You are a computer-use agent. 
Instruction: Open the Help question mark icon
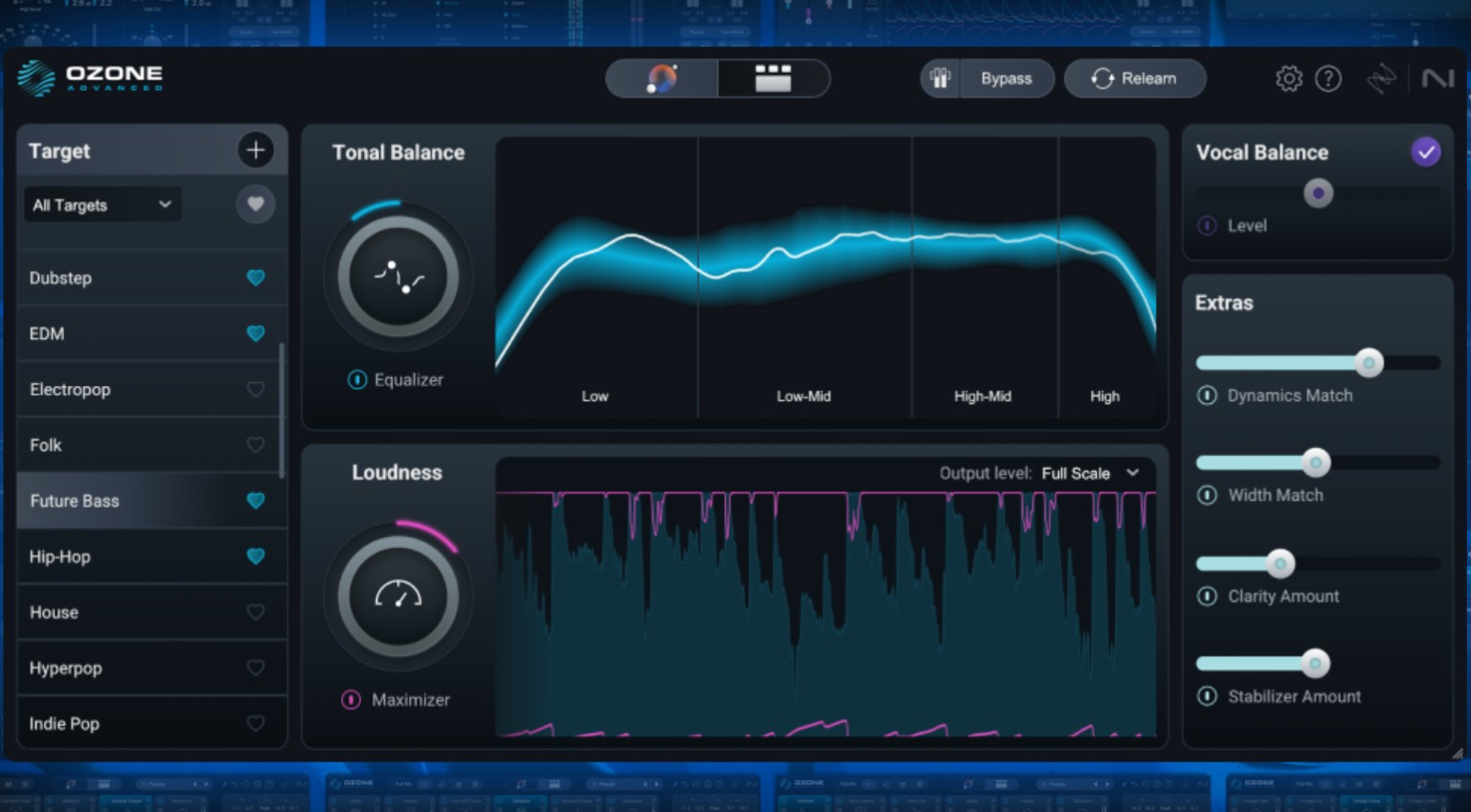click(1329, 79)
